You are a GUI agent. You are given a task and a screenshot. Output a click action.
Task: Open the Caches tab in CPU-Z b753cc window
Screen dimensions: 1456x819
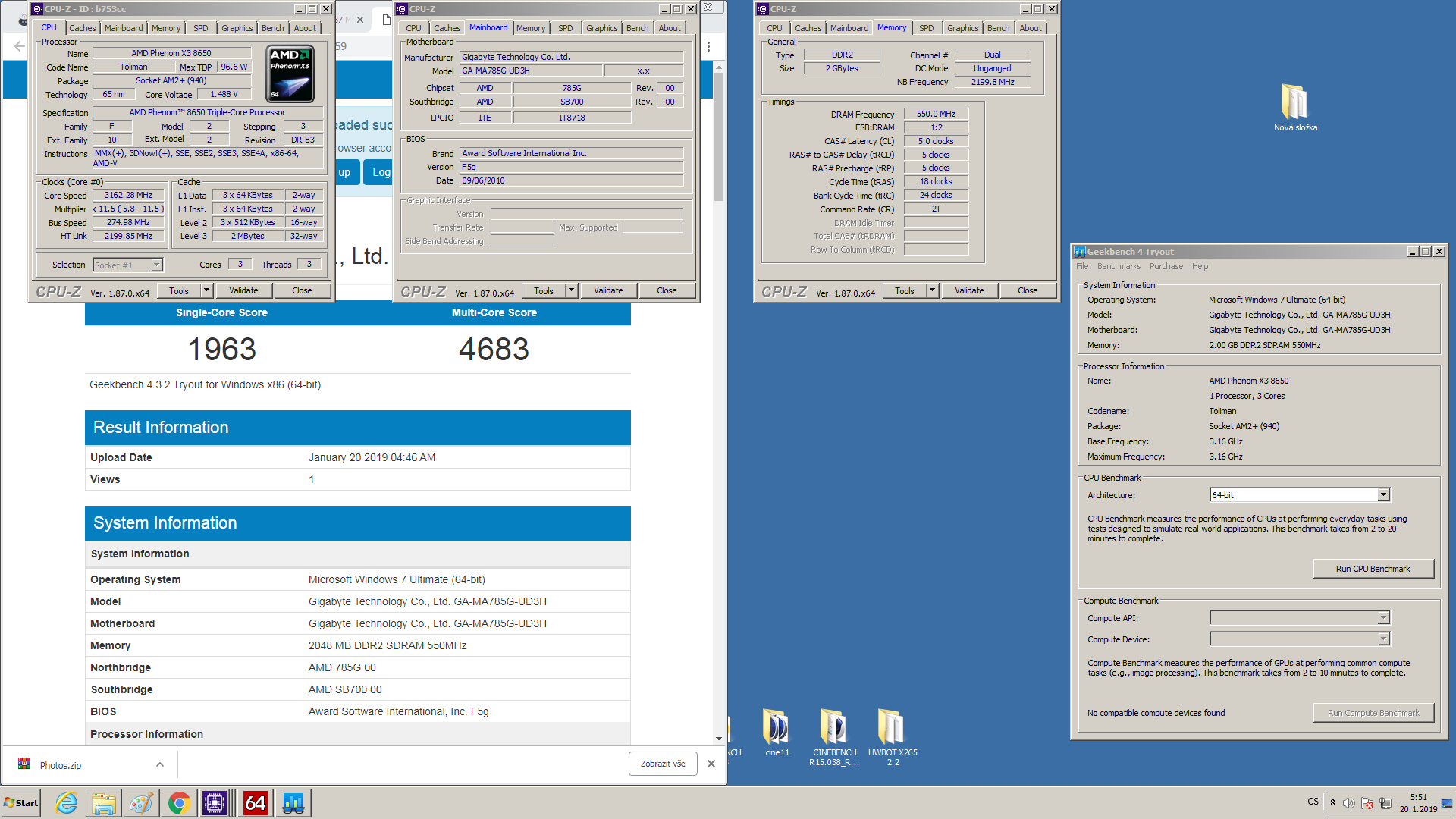pyautogui.click(x=83, y=28)
